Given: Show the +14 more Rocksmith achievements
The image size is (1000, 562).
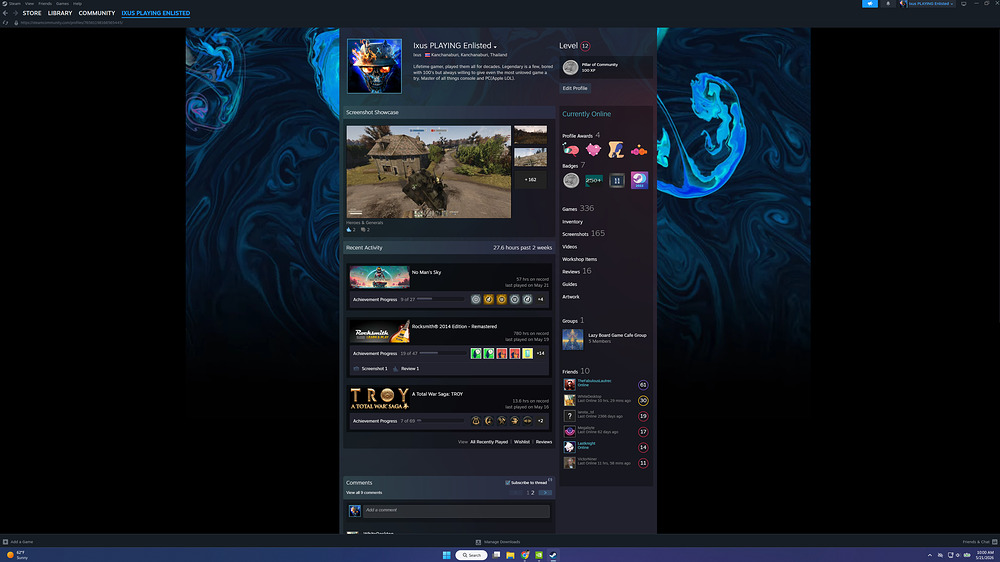Looking at the screenshot, I should pyautogui.click(x=540, y=353).
